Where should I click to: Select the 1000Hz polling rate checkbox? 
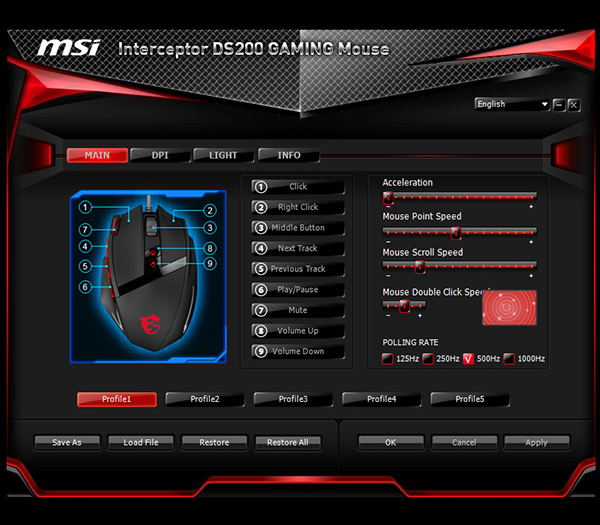[x=509, y=359]
